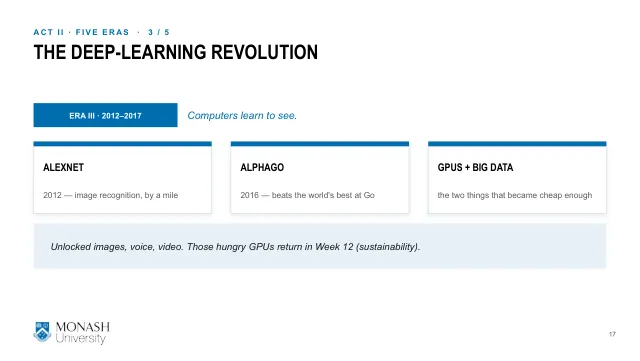The image size is (640, 361).
Task: Click the 'MONASH' wordmark text
Action: 82,327
